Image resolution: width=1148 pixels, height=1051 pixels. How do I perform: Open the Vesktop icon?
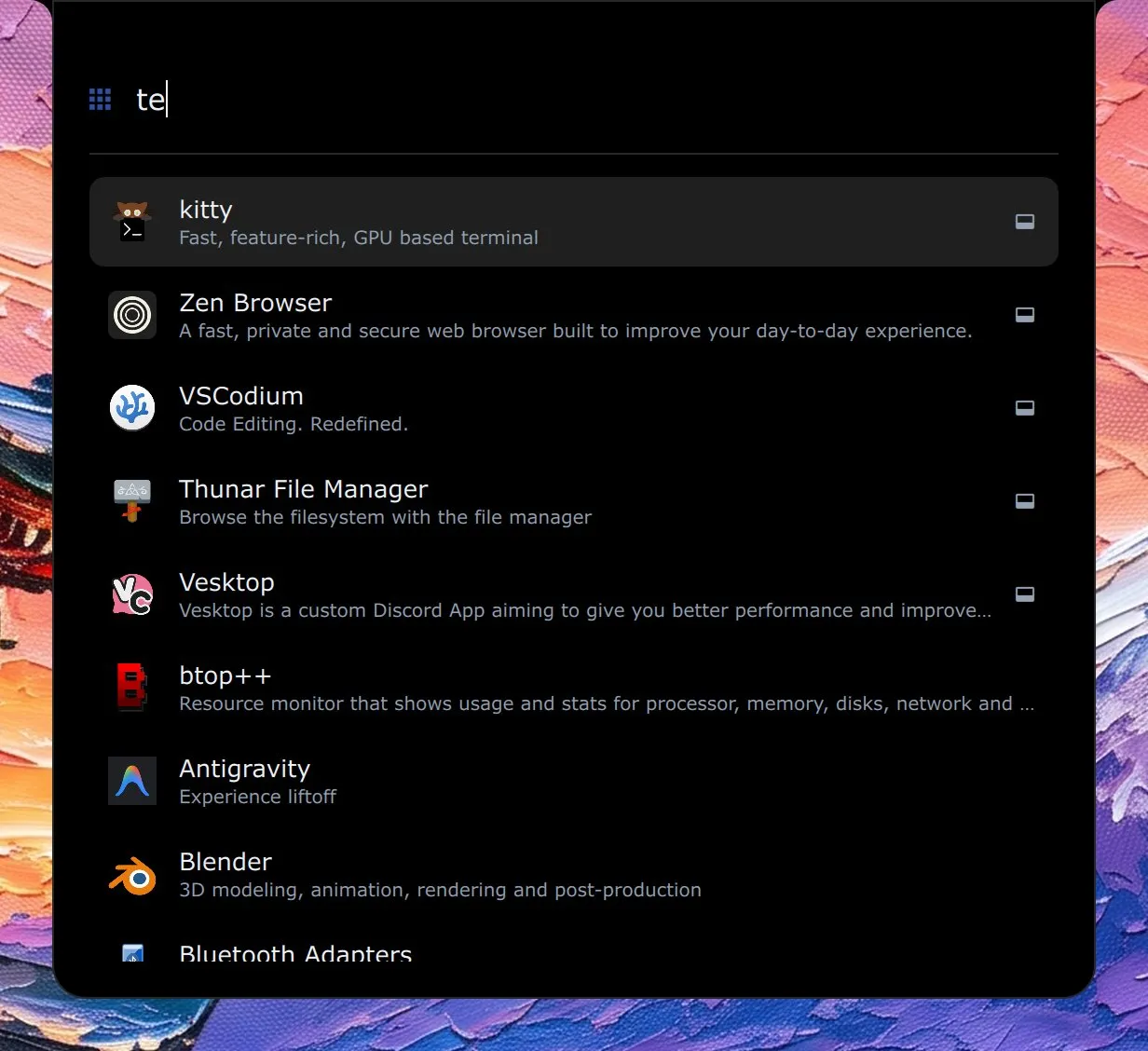(132, 594)
